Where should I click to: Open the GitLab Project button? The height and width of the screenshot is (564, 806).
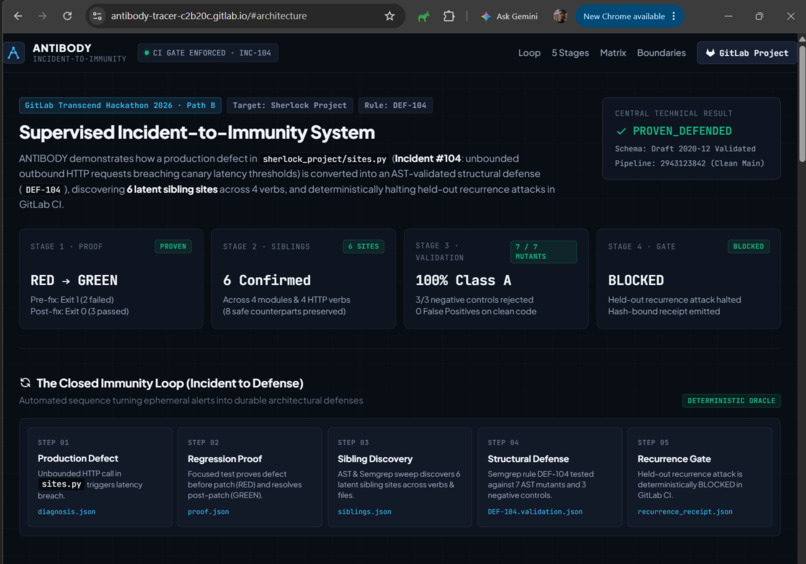click(746, 53)
